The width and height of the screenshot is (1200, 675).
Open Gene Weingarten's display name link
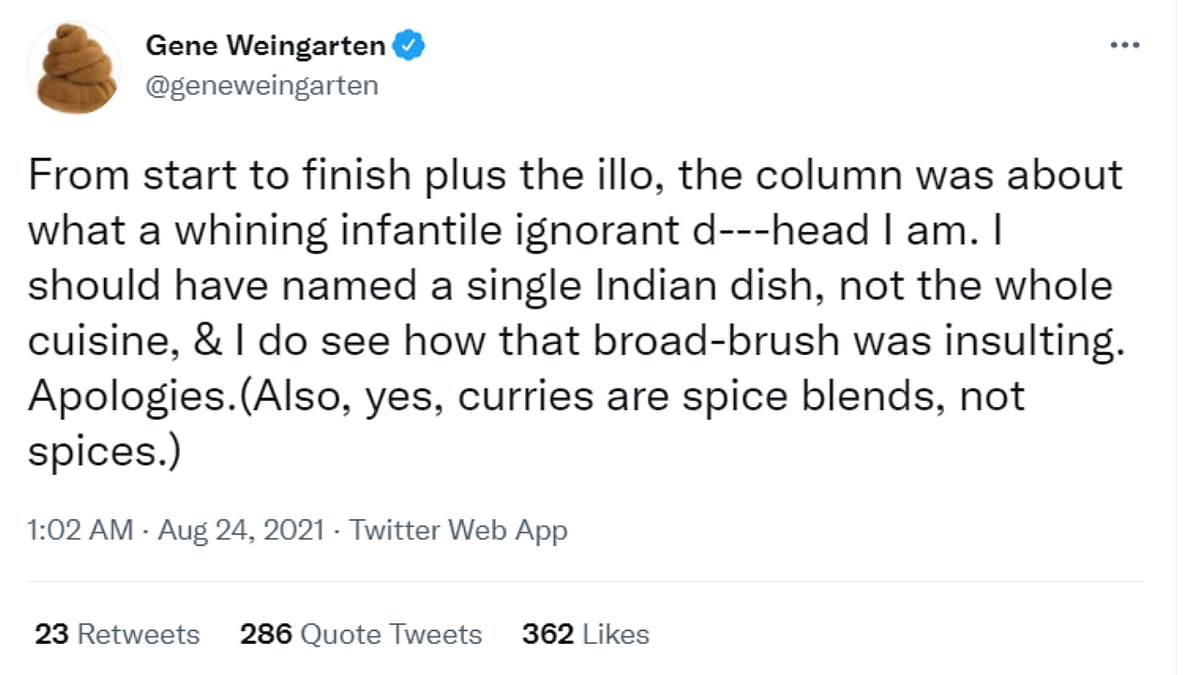click(266, 46)
